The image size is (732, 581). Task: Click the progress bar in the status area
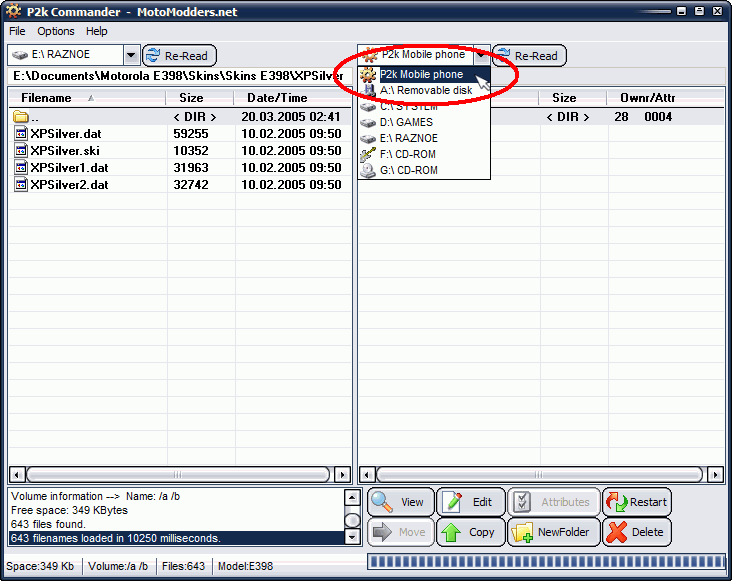[x=546, y=561]
